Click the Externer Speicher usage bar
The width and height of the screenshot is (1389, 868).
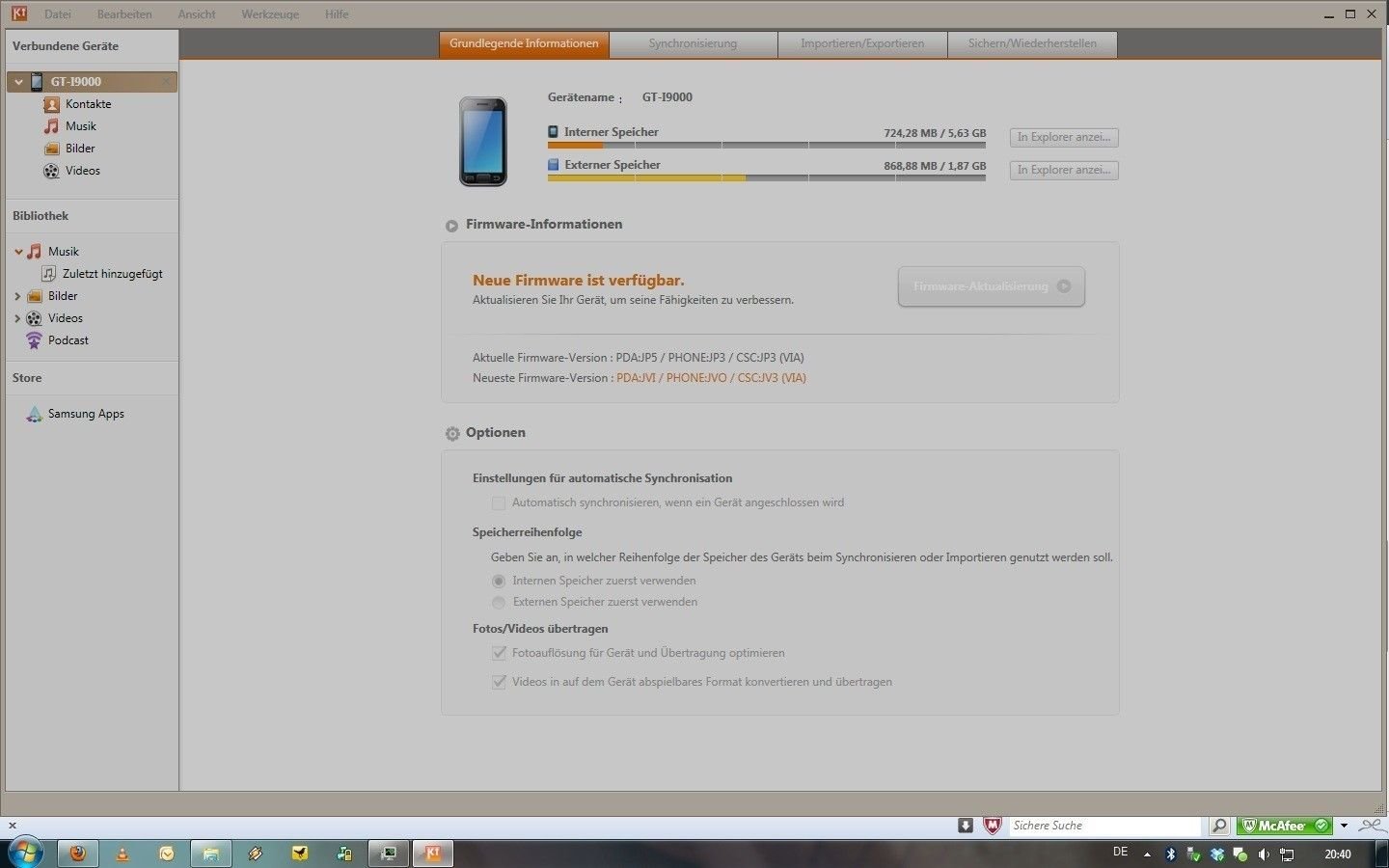[x=767, y=178]
